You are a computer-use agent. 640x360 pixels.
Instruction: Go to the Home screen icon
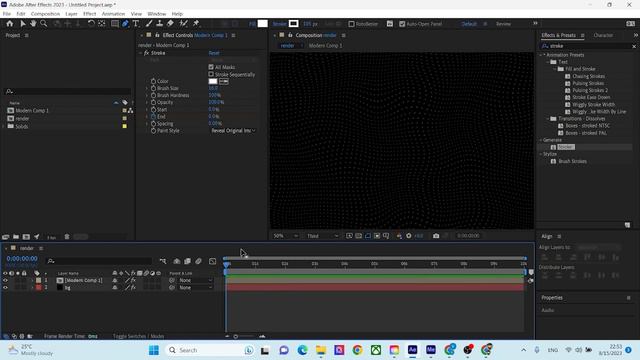[x=10, y=24]
